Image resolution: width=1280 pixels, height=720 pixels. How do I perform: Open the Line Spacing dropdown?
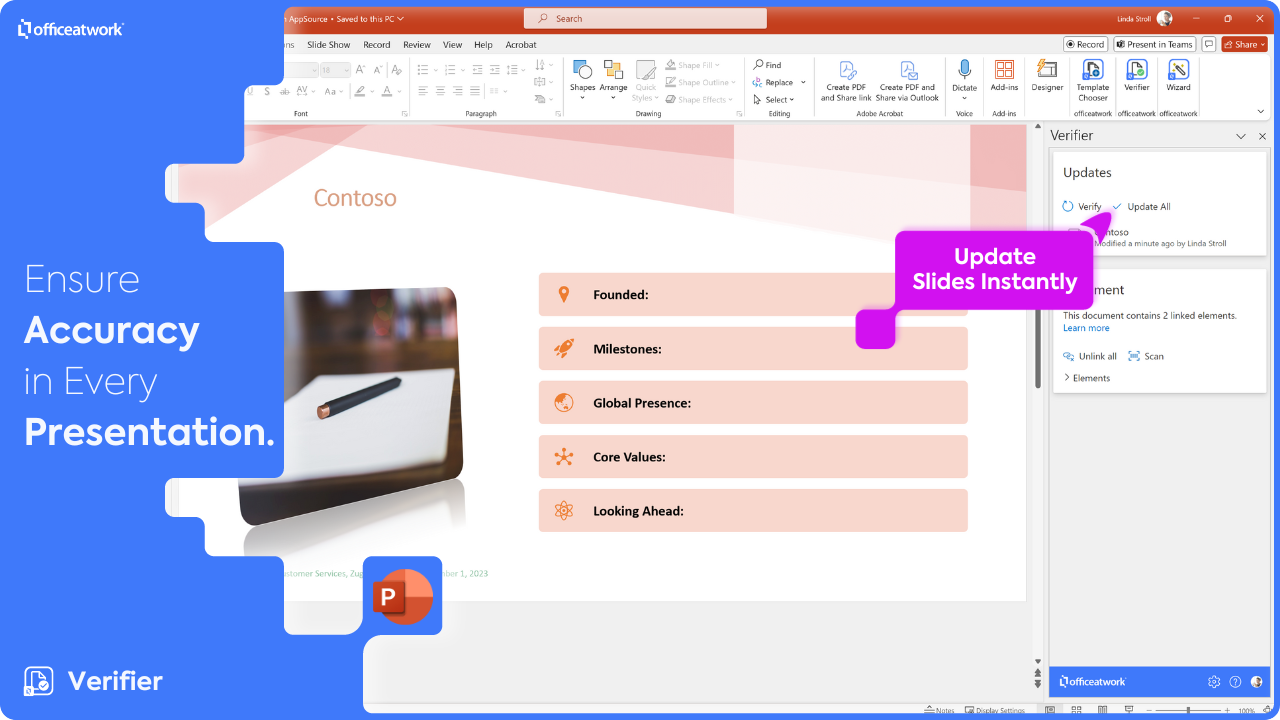(517, 70)
